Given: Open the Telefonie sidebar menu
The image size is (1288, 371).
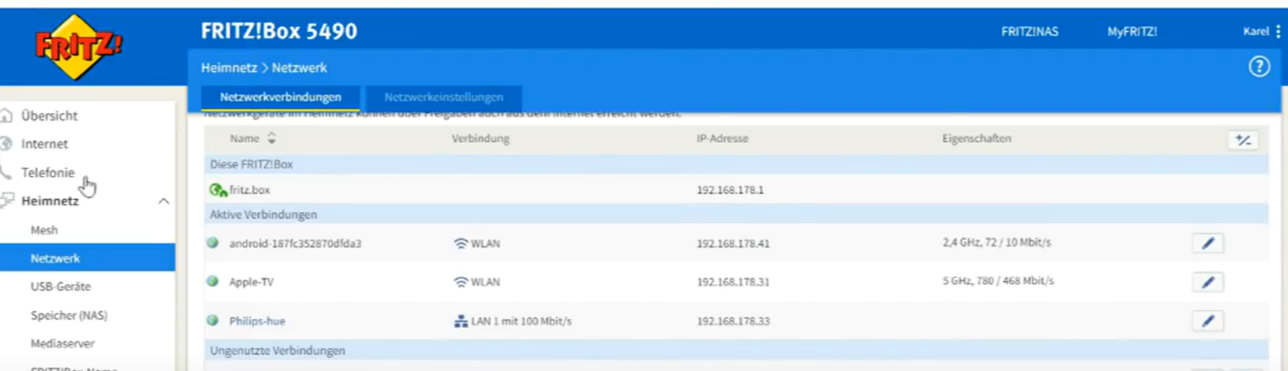Looking at the screenshot, I should coord(48,172).
